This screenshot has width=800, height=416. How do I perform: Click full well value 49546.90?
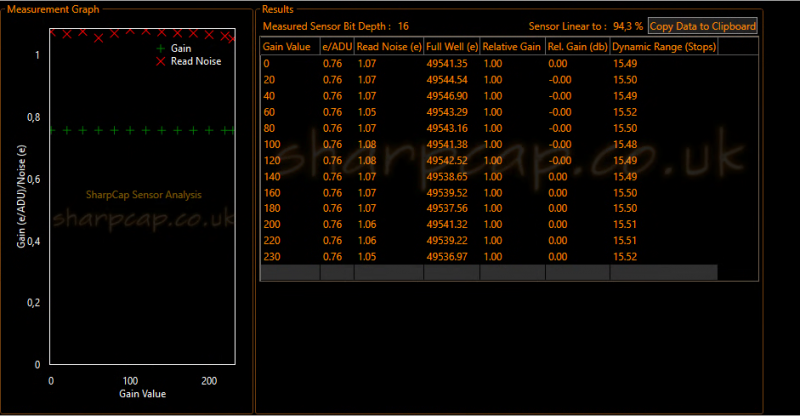coord(447,96)
